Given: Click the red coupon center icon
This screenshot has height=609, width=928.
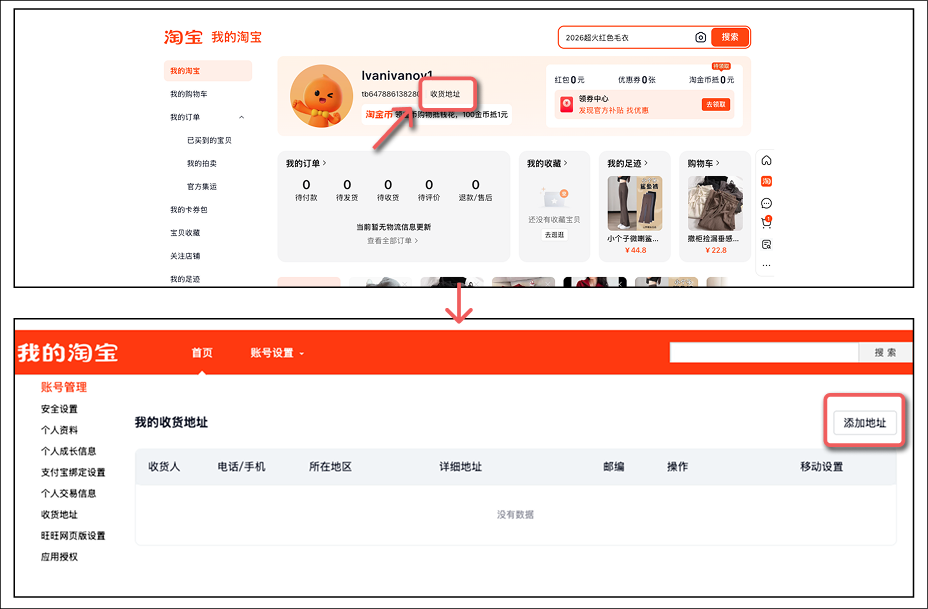Looking at the screenshot, I should tap(565, 104).
